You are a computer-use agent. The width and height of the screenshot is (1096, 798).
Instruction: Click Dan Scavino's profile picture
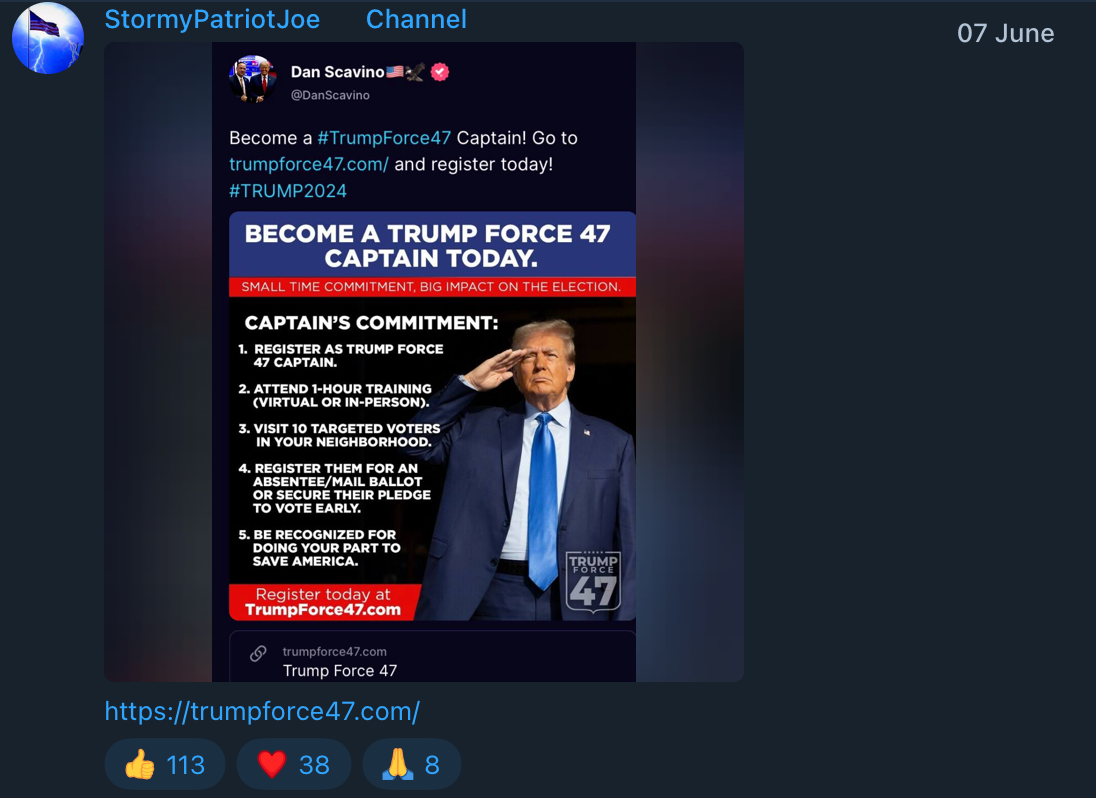(252, 78)
